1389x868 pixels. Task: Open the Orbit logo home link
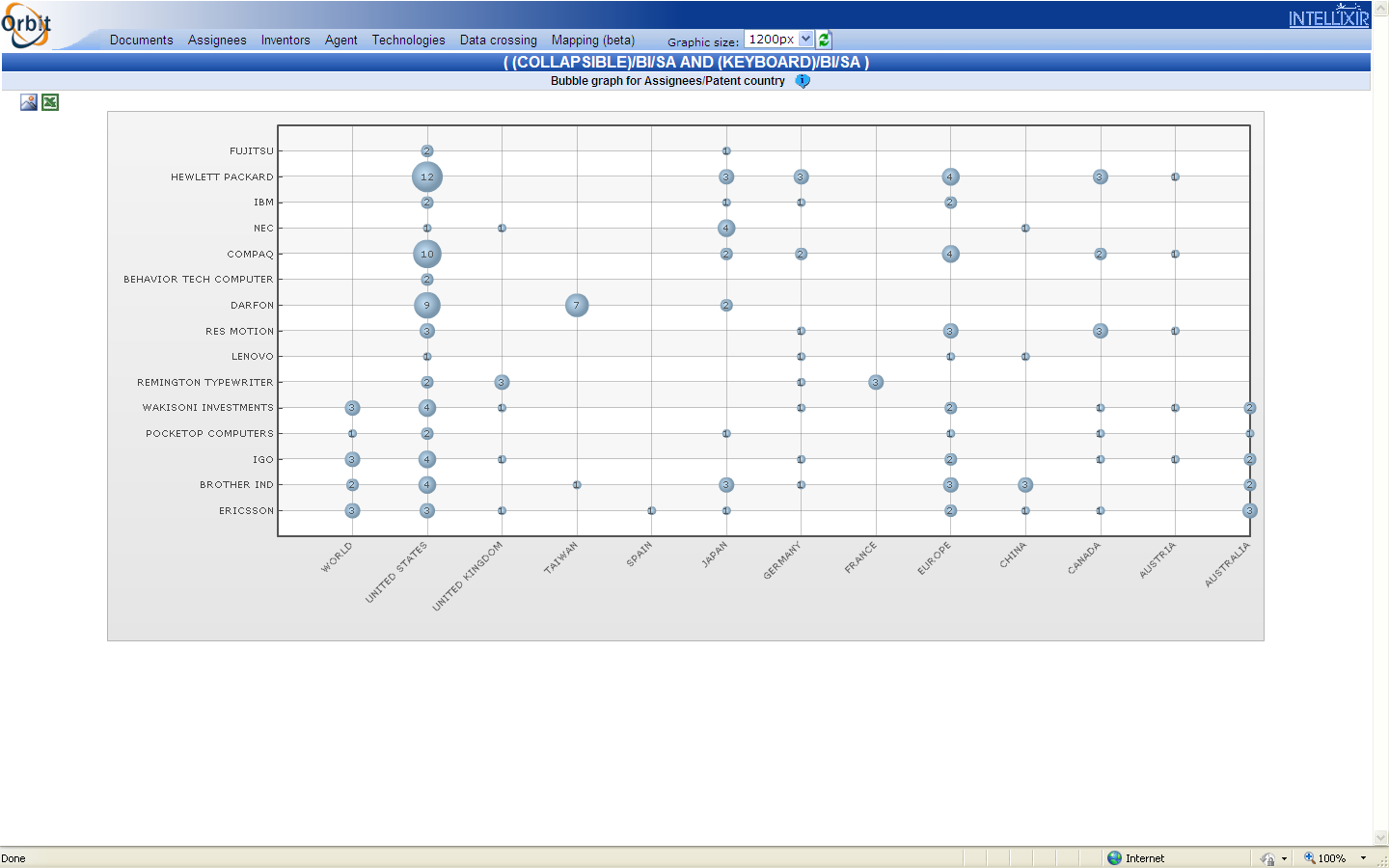(26, 25)
